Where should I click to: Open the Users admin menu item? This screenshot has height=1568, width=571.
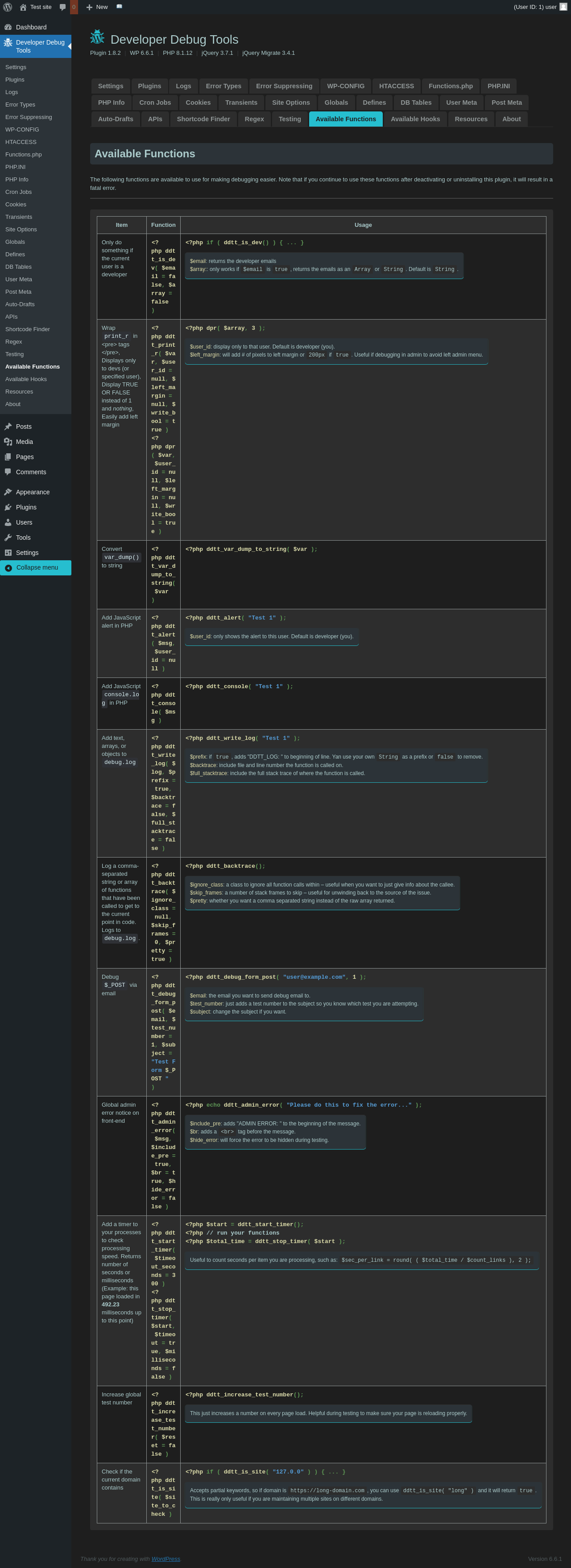[x=25, y=523]
